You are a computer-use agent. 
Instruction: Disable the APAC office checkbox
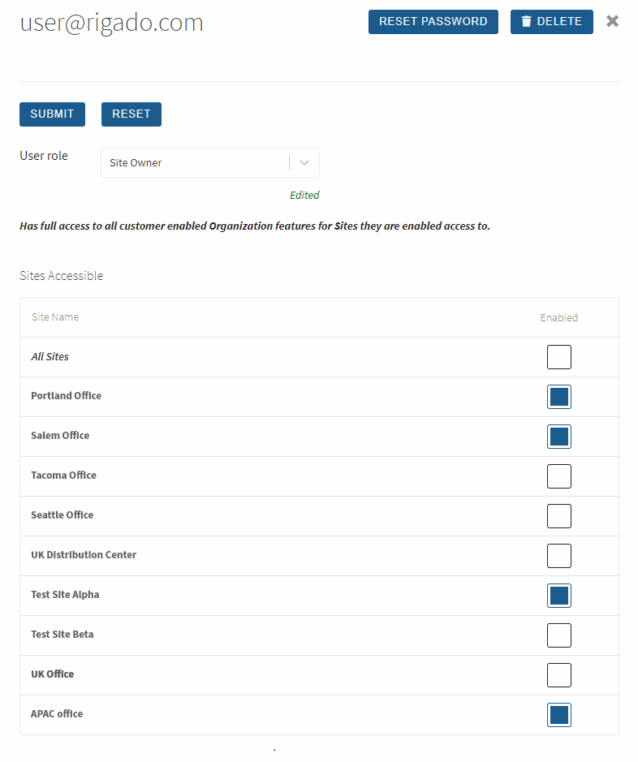tap(559, 715)
